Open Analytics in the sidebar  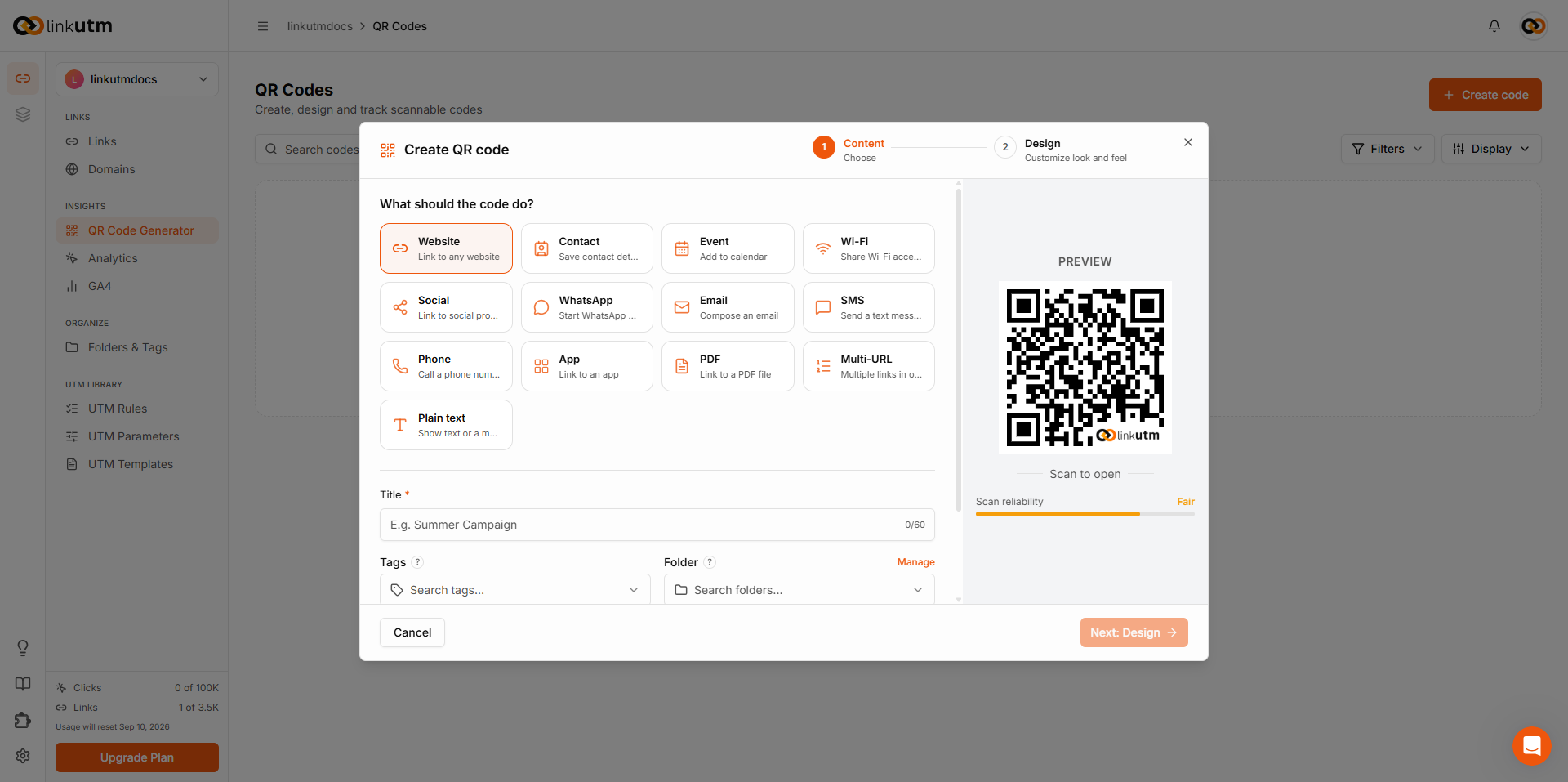click(137, 258)
